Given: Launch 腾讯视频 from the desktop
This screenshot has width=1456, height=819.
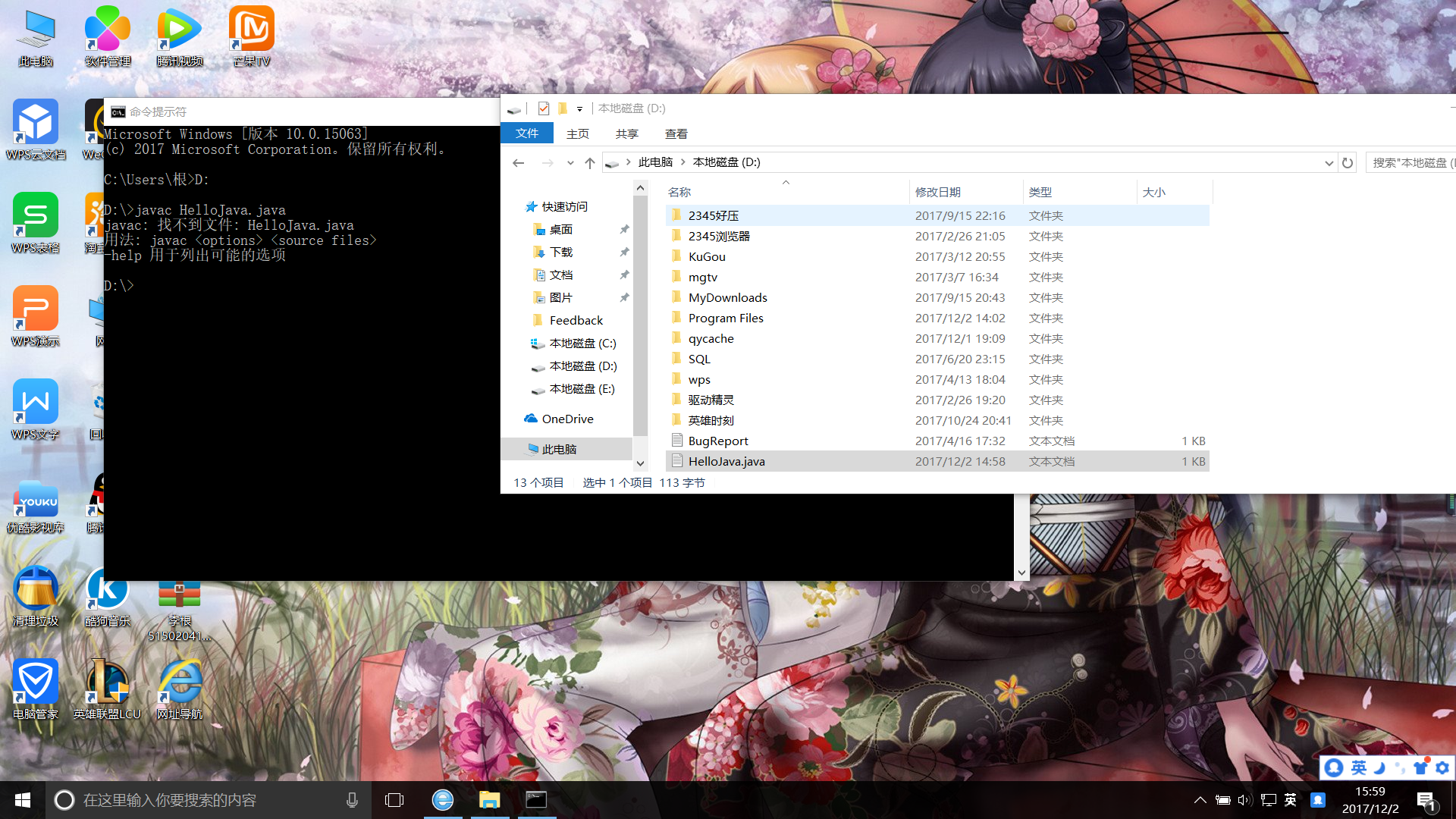Looking at the screenshot, I should tap(180, 36).
